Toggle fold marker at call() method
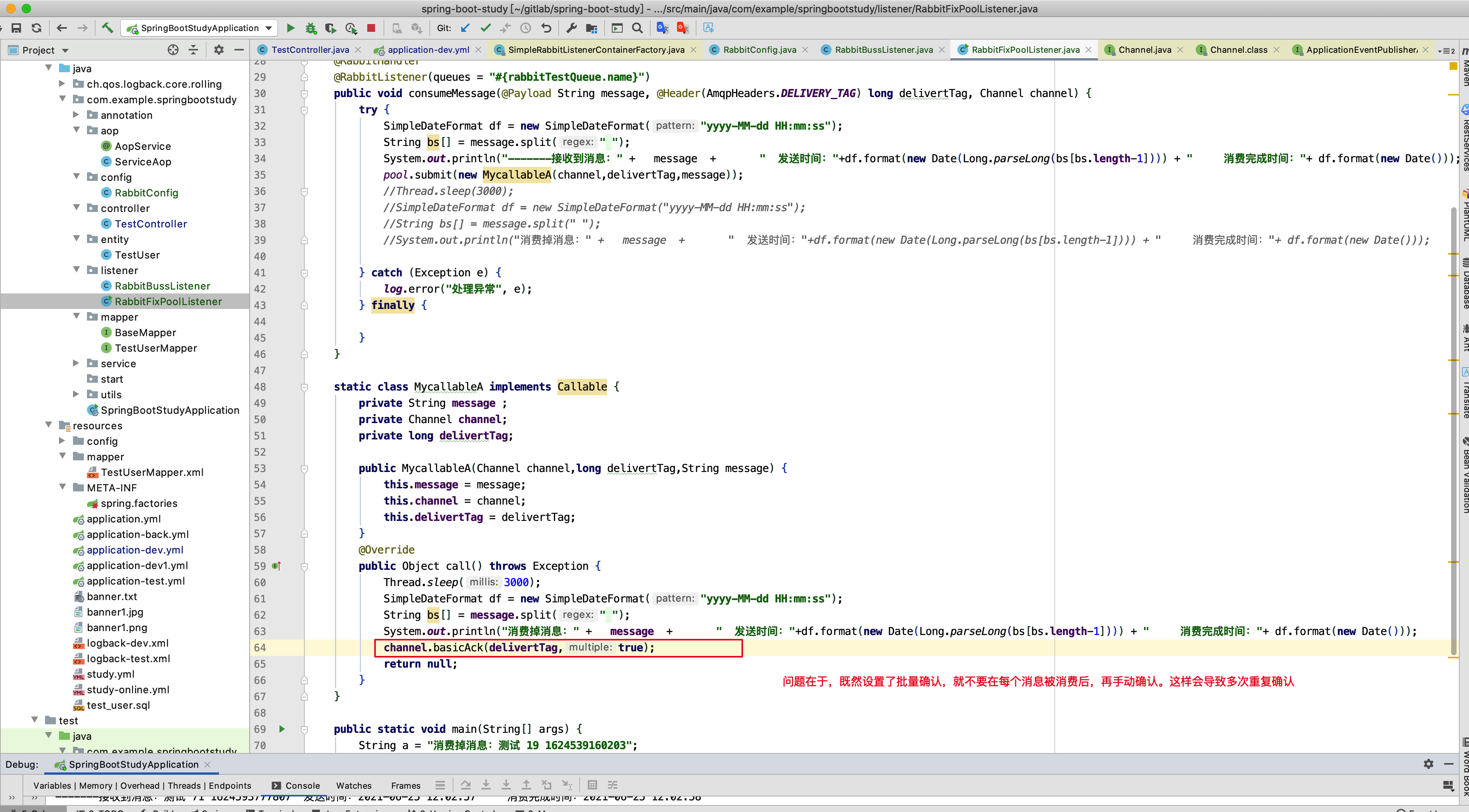Viewport: 1469px width, 812px height. (x=304, y=566)
